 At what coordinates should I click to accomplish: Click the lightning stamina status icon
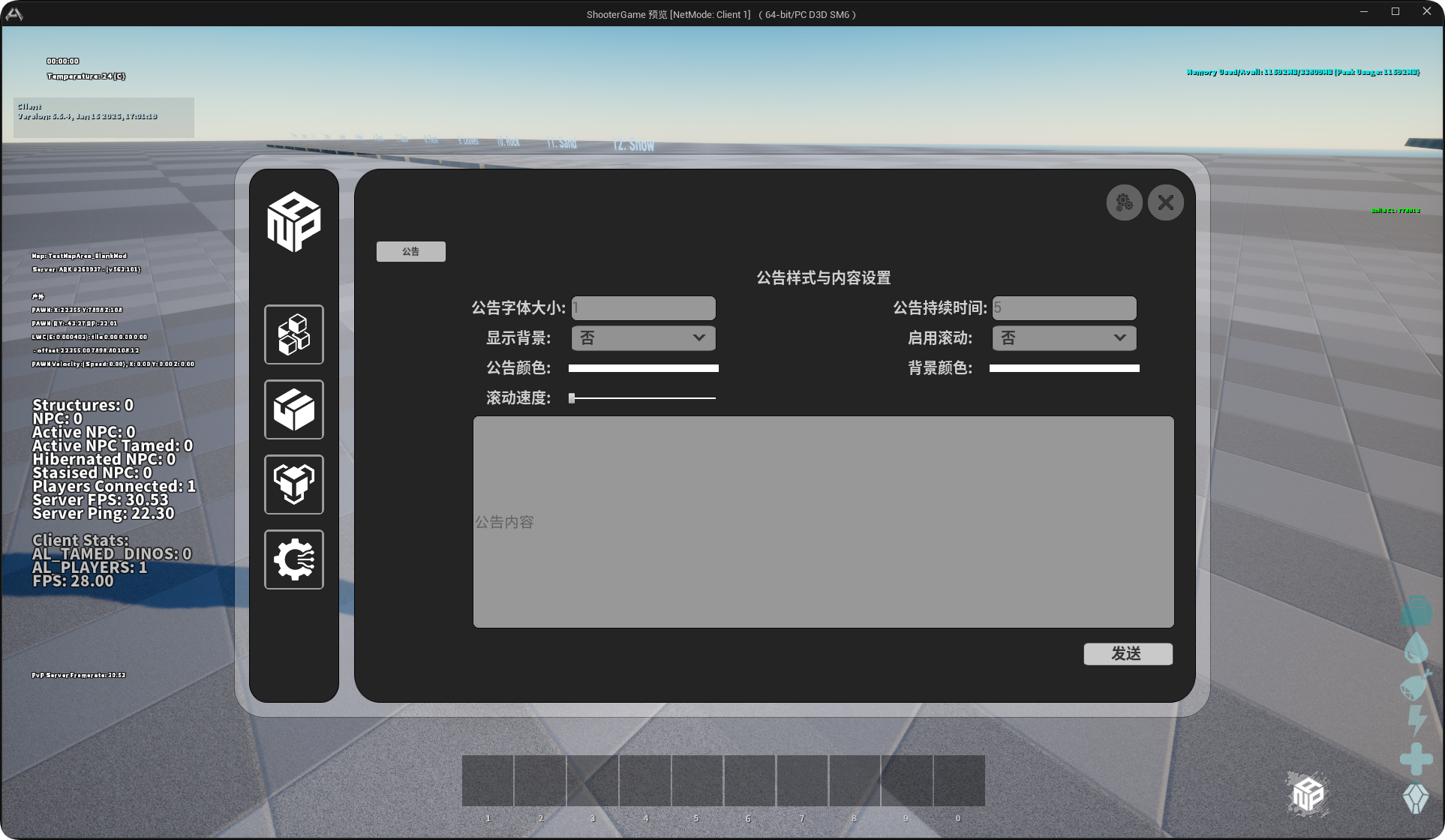click(1416, 720)
